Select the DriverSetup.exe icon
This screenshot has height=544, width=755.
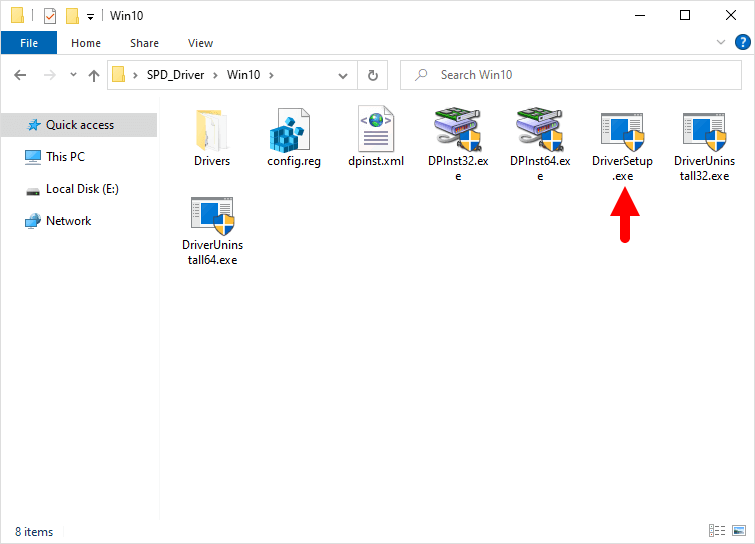click(x=622, y=132)
